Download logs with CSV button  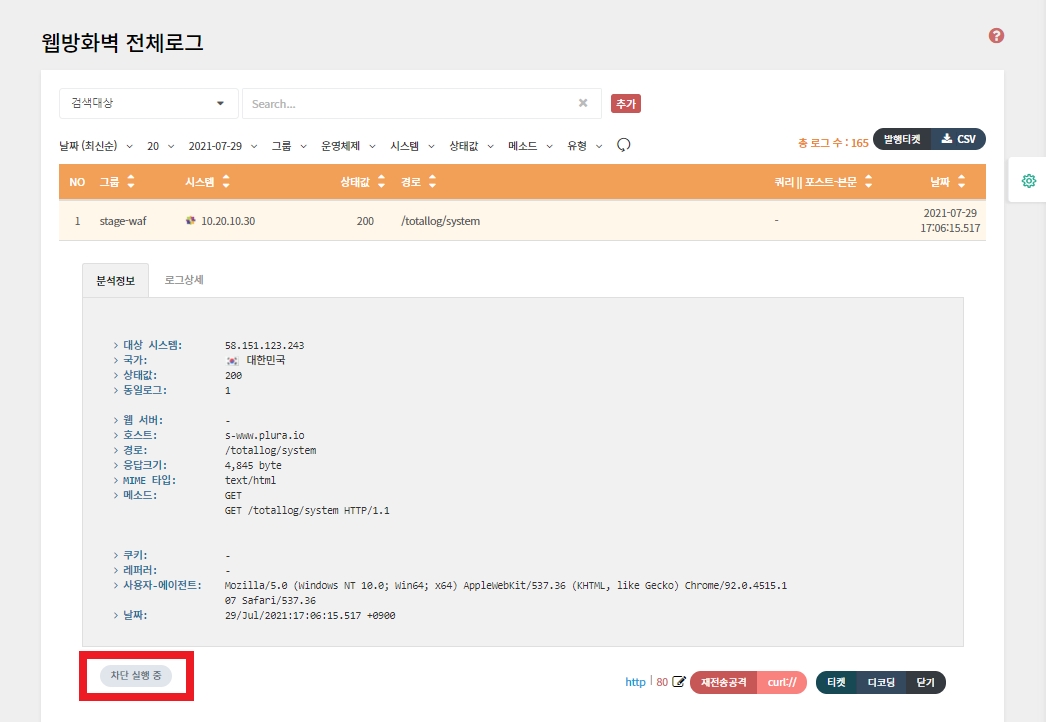tap(958, 139)
